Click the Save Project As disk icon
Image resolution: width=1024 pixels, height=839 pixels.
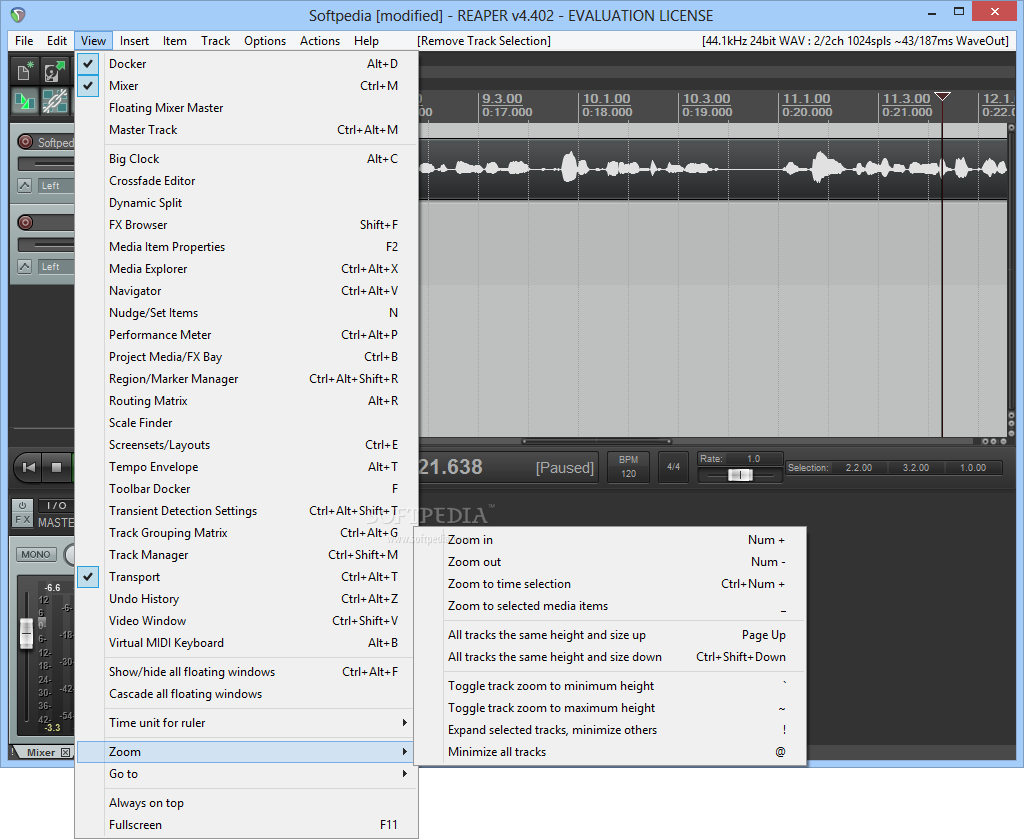point(55,71)
